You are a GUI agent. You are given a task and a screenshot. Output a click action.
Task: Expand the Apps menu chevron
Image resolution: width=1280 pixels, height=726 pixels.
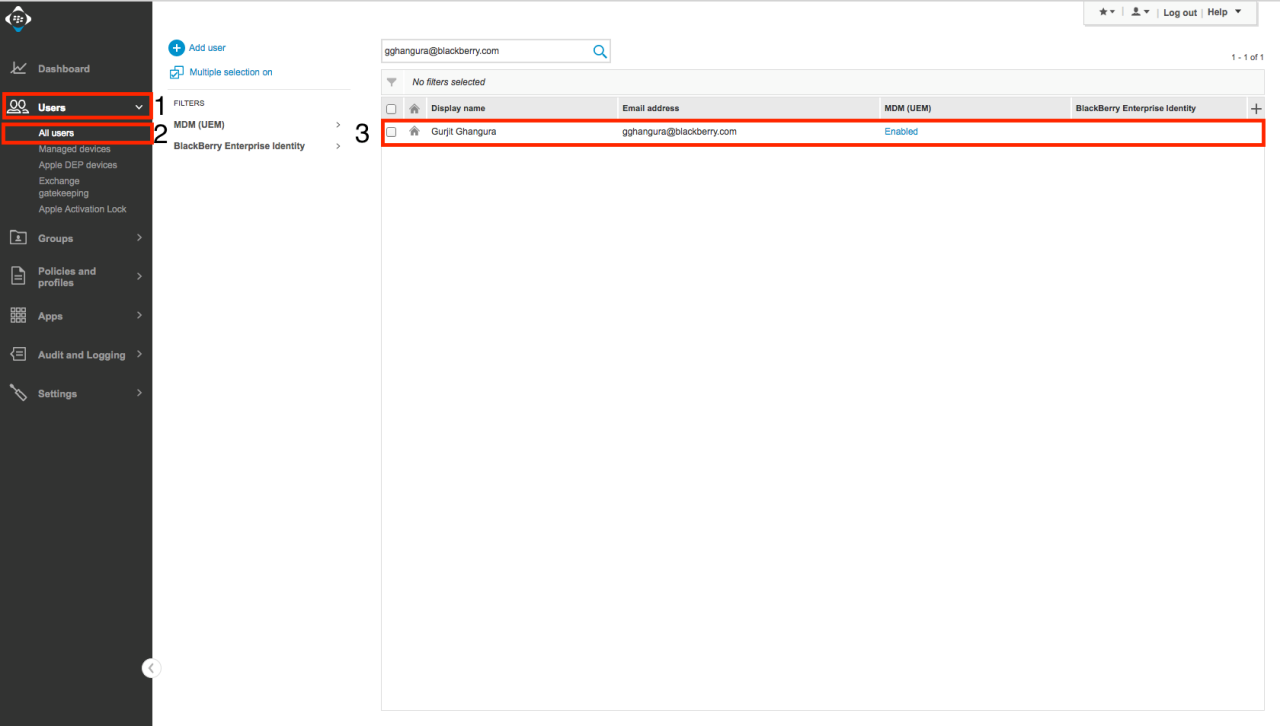pos(139,315)
